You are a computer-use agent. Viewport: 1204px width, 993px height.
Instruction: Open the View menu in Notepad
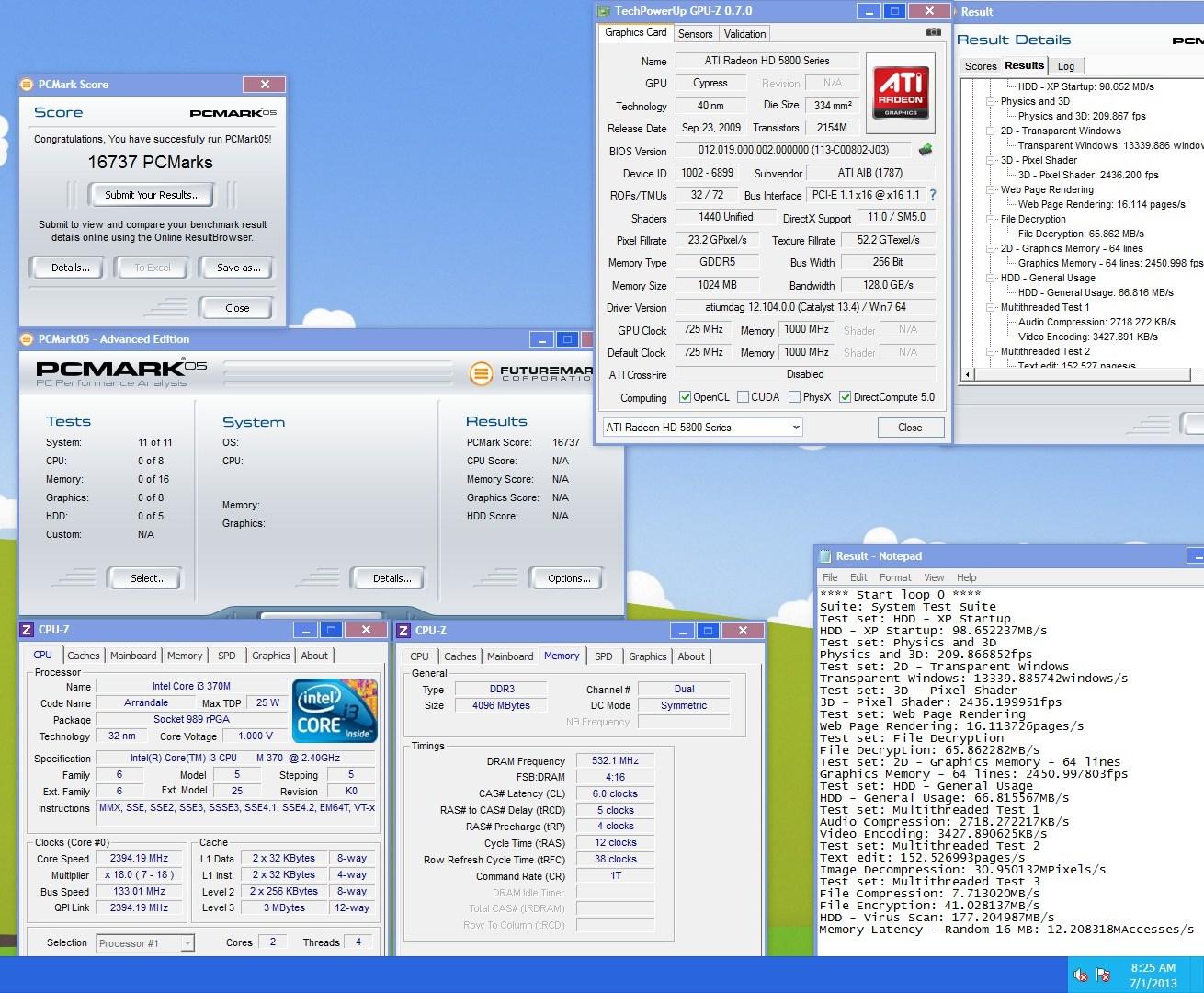coord(934,577)
